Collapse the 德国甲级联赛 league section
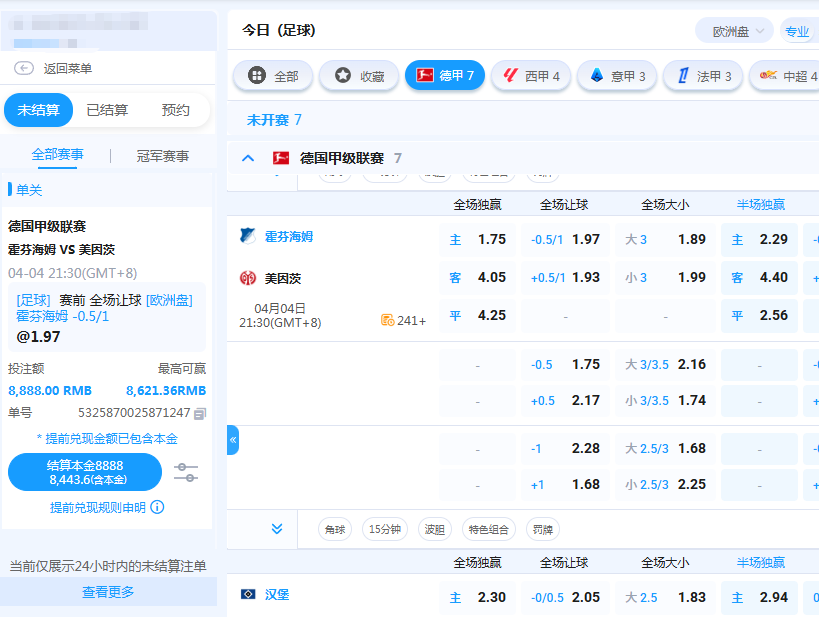Image resolution: width=819 pixels, height=617 pixels. (x=248, y=158)
